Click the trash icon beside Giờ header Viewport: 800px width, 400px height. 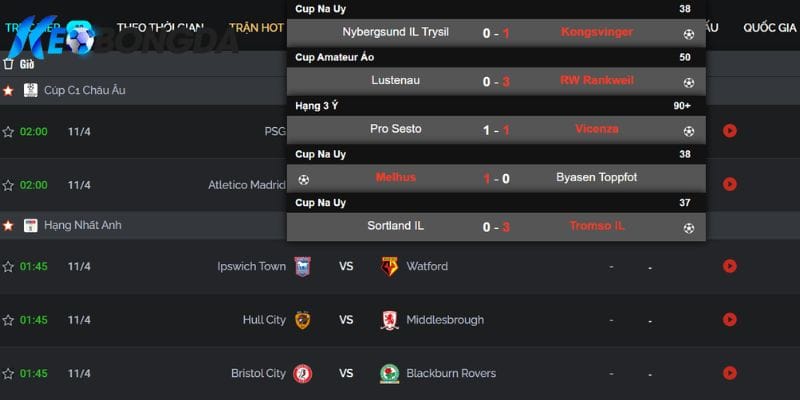point(8,64)
